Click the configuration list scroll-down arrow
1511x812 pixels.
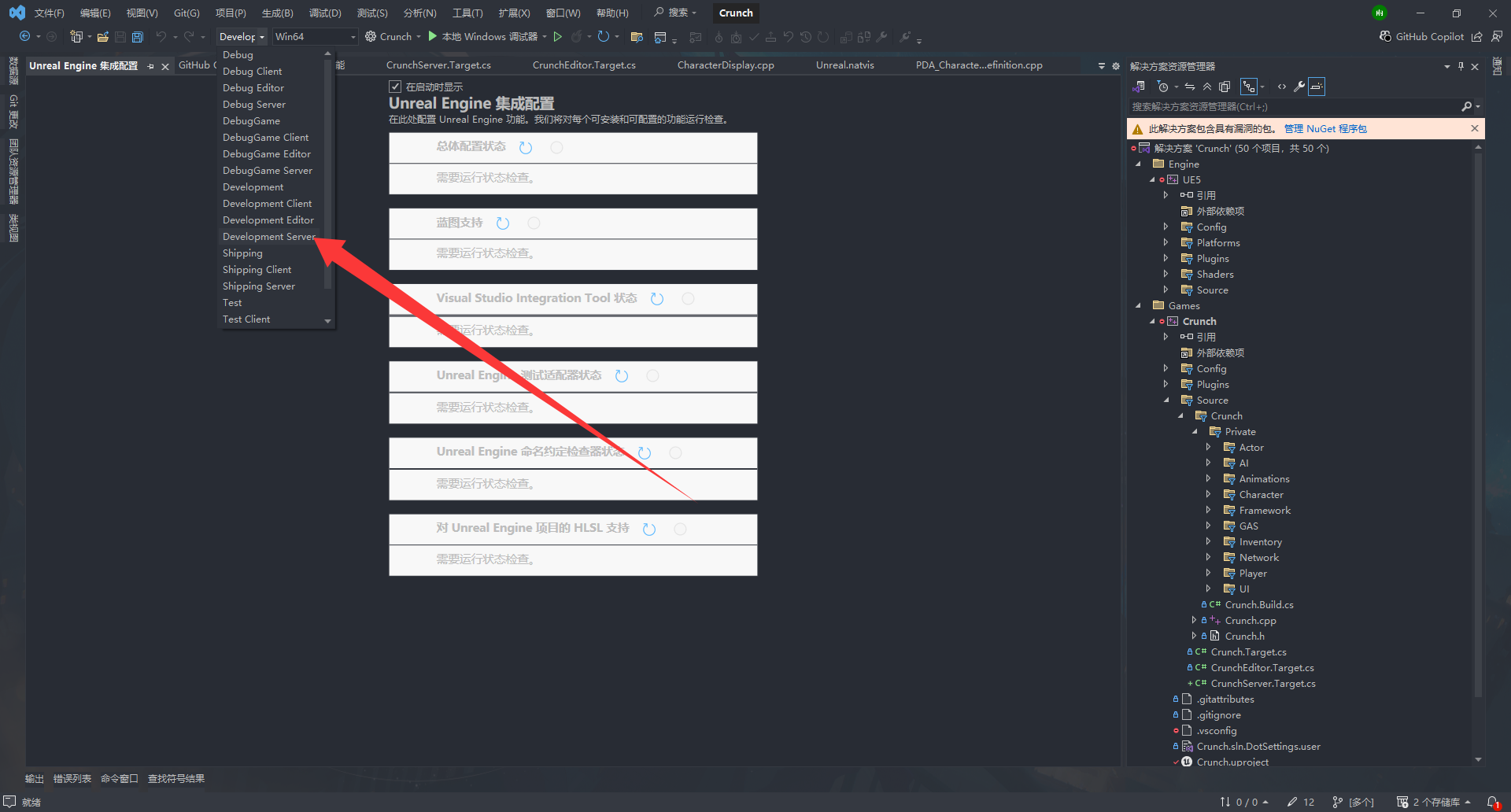click(328, 321)
